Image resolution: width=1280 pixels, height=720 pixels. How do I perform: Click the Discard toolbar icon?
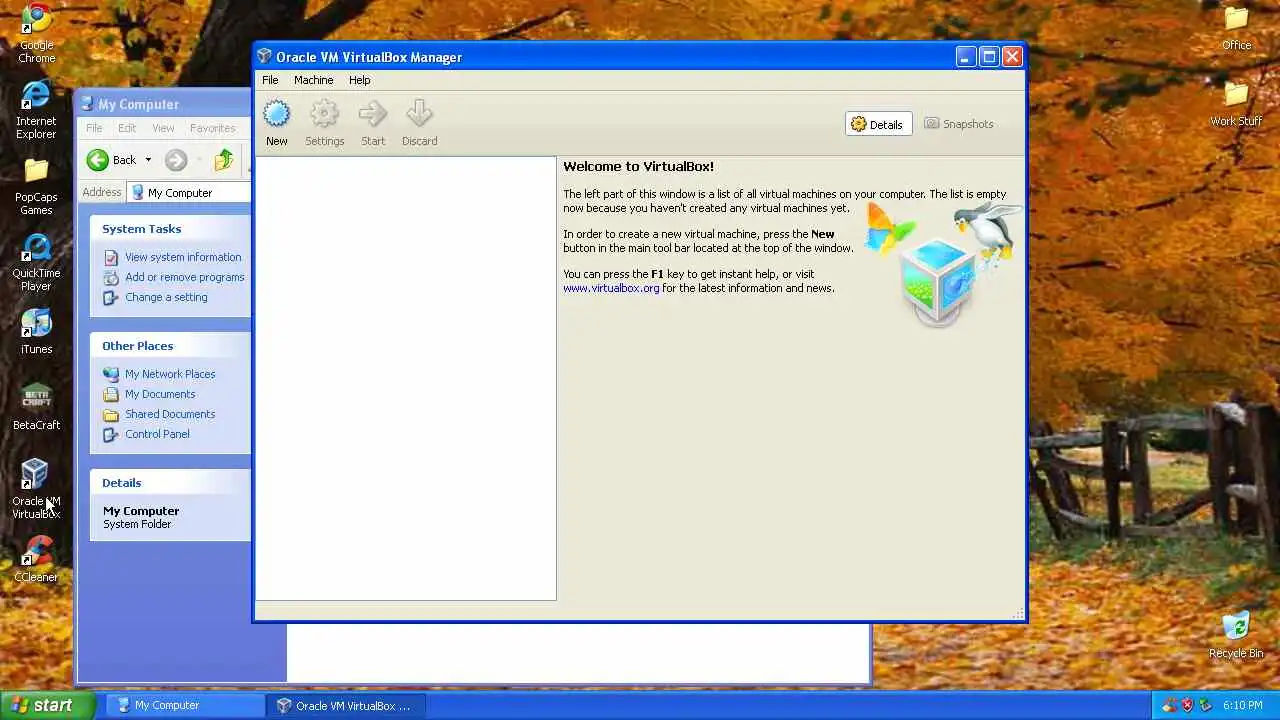coord(420,114)
